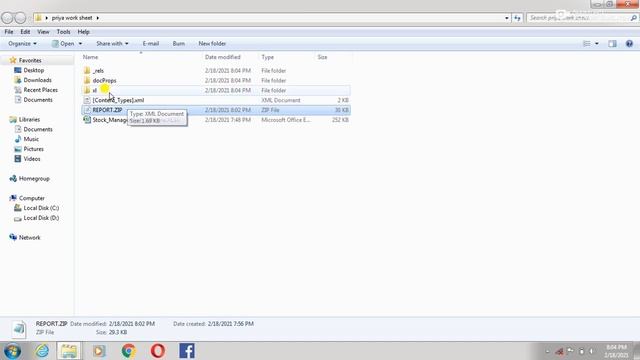640x360 pixels.
Task: Click the New folder button
Action: [x=212, y=44]
